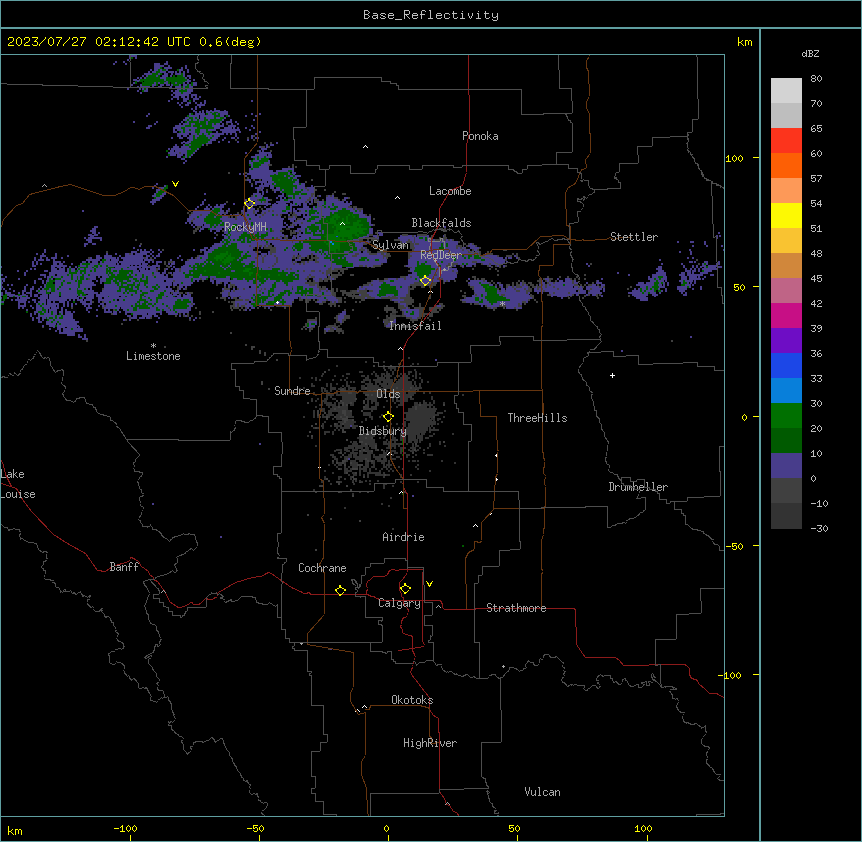Select the yellow diamond marker between Olds and Didsbury
The height and width of the screenshot is (842, 862).
[x=389, y=417]
